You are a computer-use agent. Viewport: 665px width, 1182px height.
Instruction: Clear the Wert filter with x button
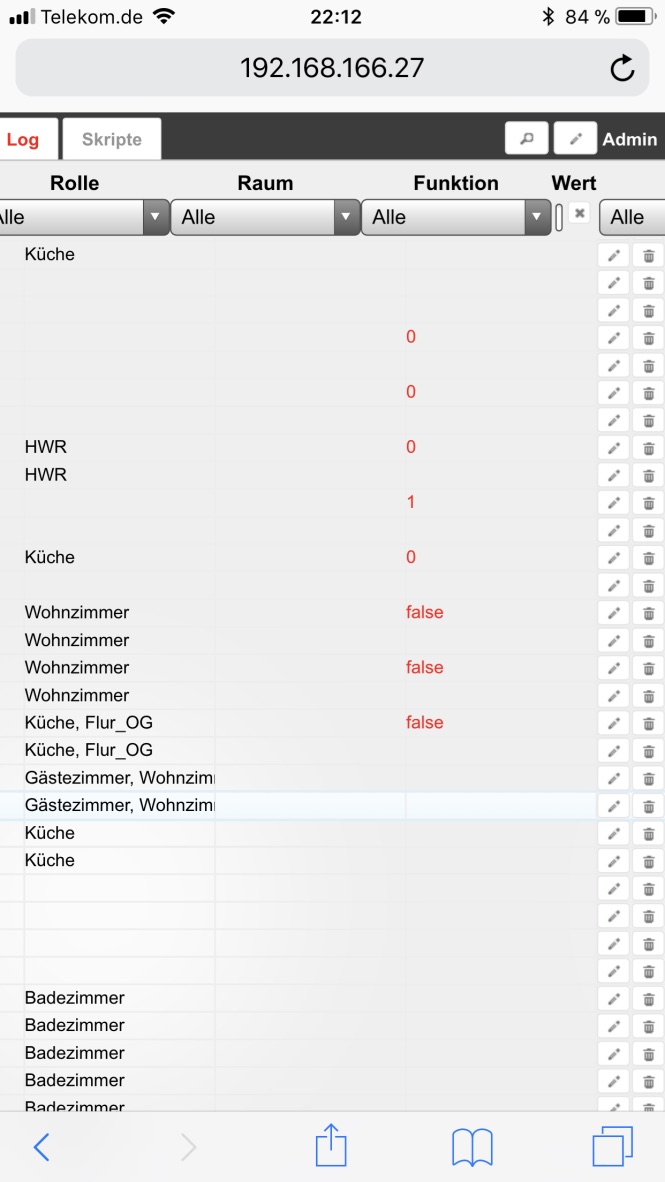point(579,214)
